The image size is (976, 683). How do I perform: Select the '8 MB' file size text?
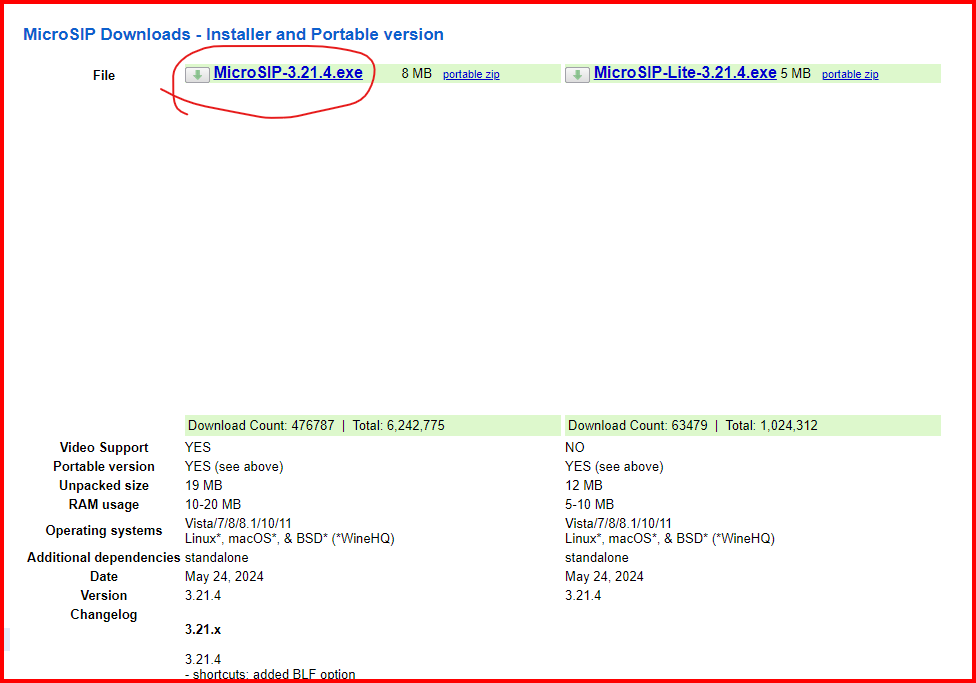416,73
